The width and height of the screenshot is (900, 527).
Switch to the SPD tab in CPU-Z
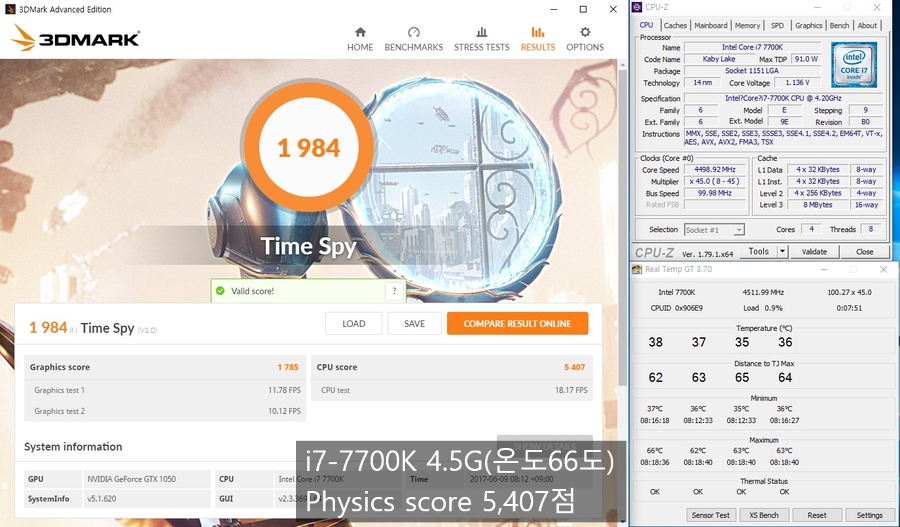click(777, 25)
